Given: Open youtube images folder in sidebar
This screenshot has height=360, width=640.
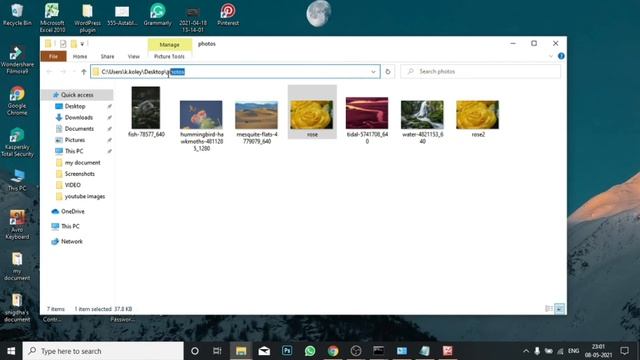Looking at the screenshot, I should point(85,196).
